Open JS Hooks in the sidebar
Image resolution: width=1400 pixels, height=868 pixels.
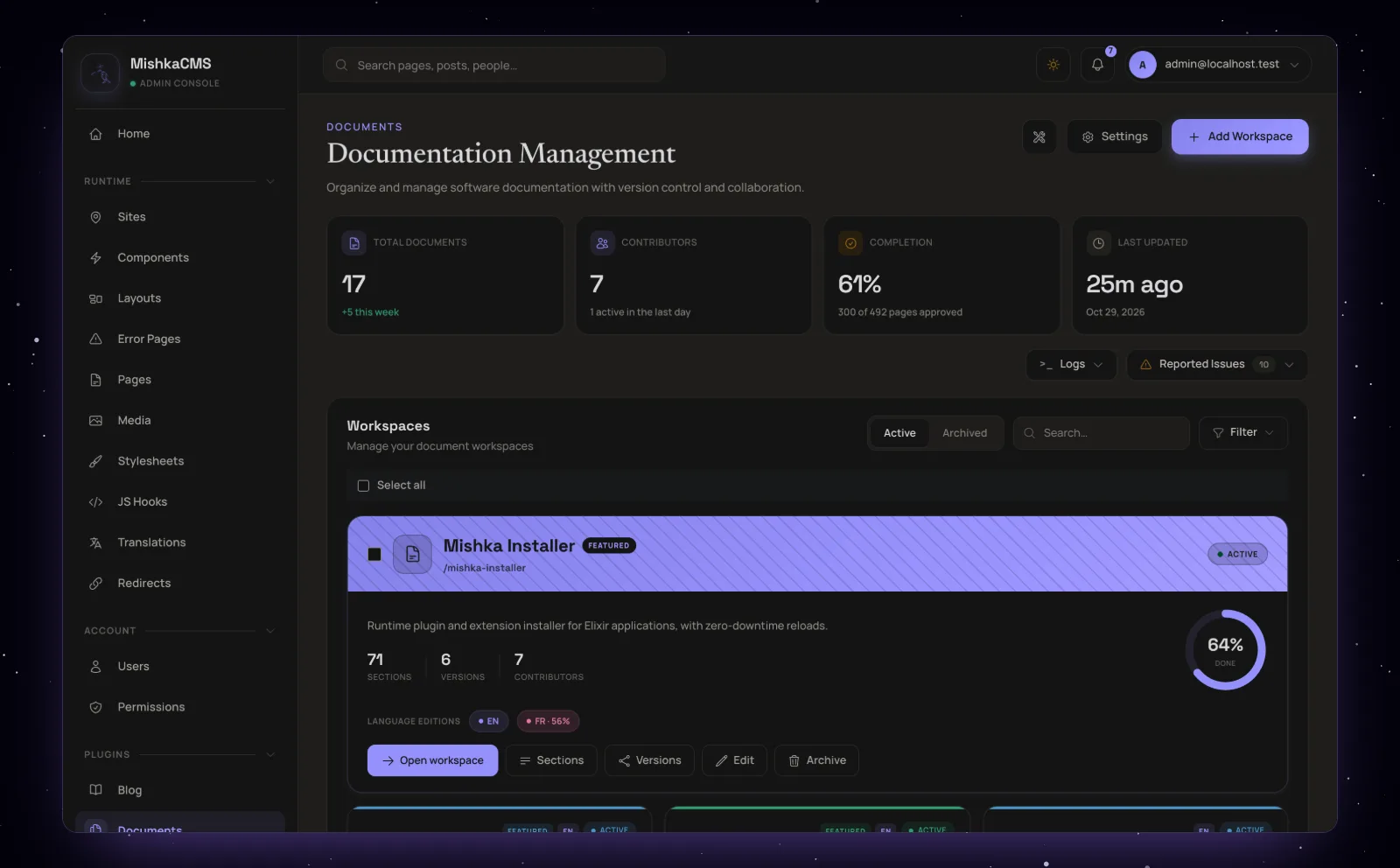click(x=180, y=502)
